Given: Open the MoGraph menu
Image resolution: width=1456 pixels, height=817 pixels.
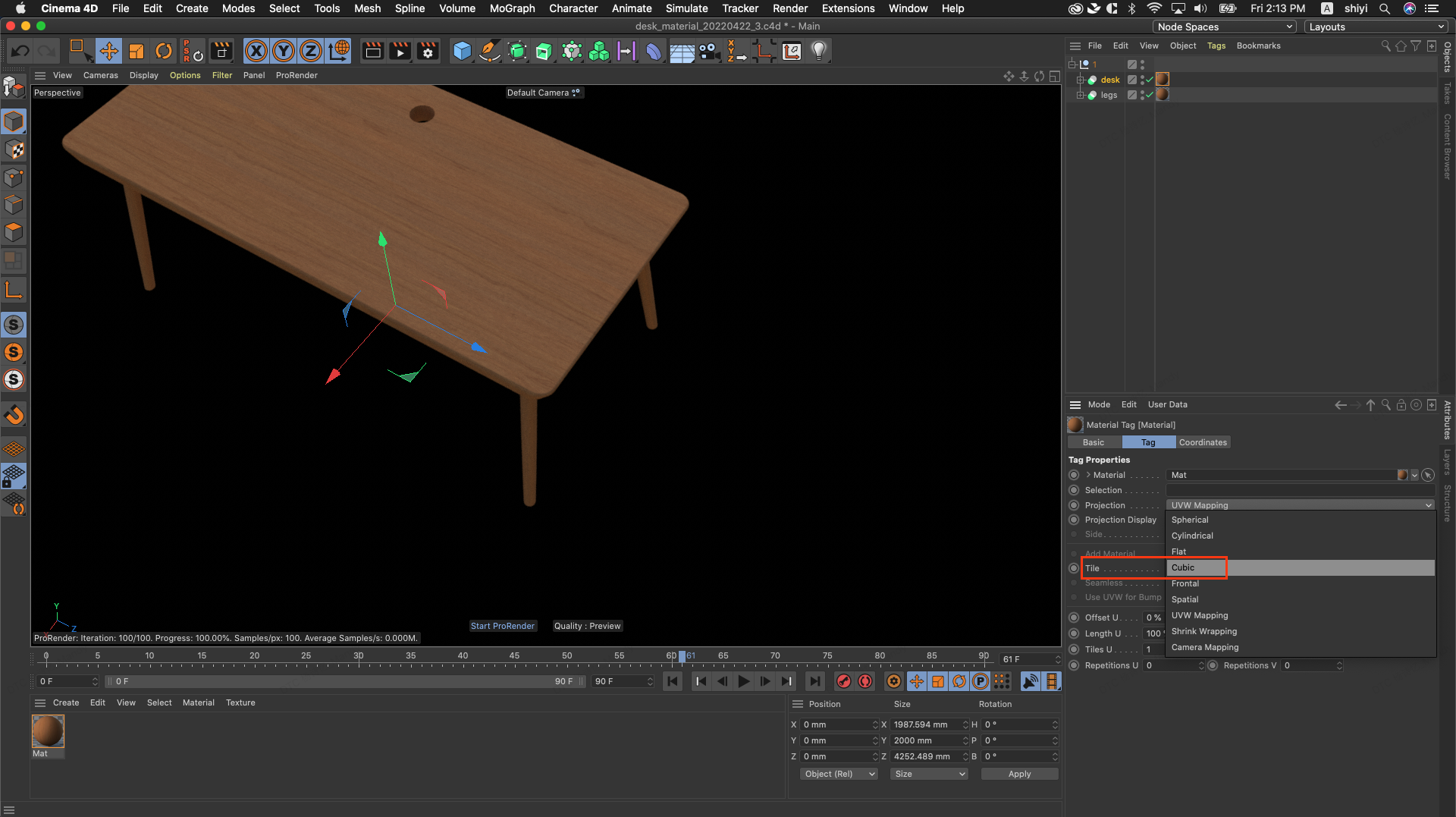Looking at the screenshot, I should click(512, 8).
